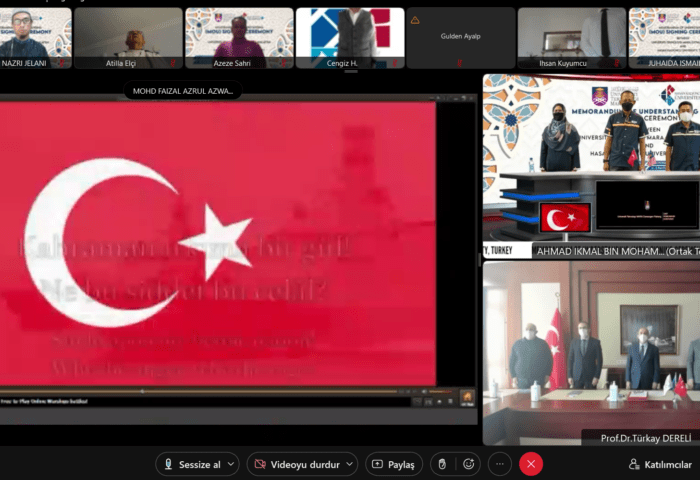Click the MOHD FAIZAL AZRUL AZWA presenter label
The width and height of the screenshot is (700, 480).
pyautogui.click(x=183, y=91)
